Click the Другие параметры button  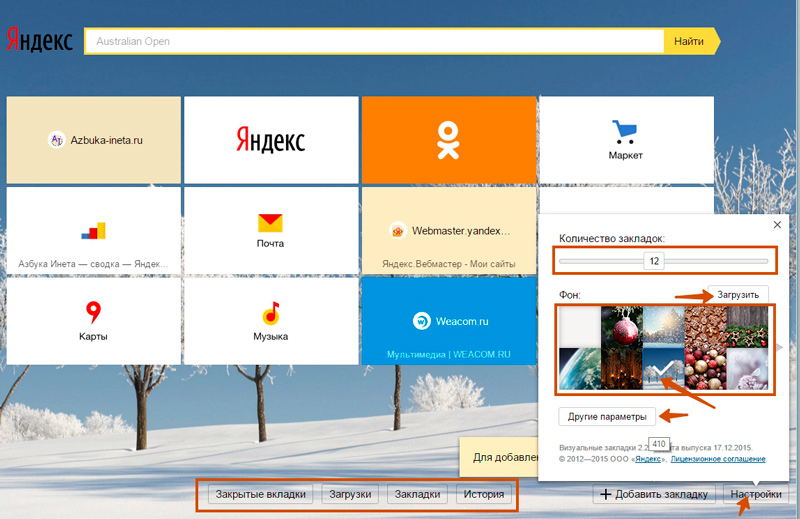[x=607, y=416]
